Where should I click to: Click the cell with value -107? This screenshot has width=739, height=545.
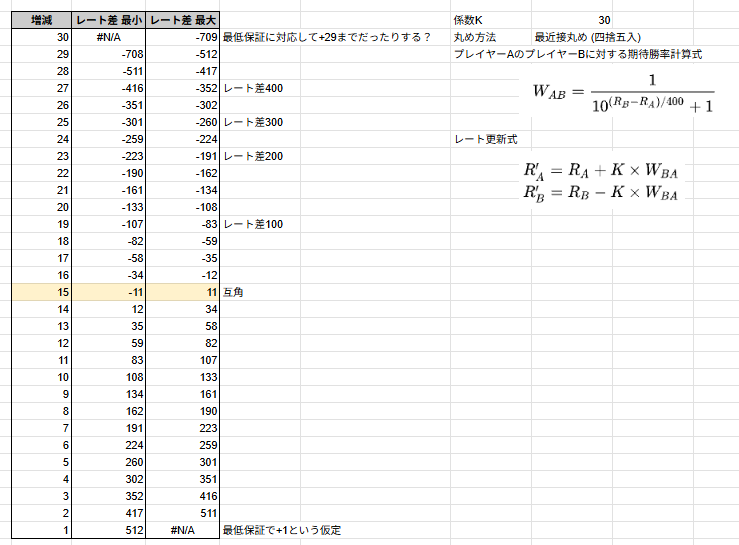point(108,224)
